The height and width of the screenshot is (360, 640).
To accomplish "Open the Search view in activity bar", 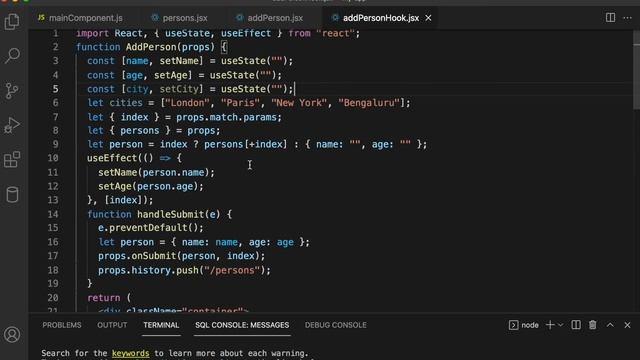I will click(12, 56).
